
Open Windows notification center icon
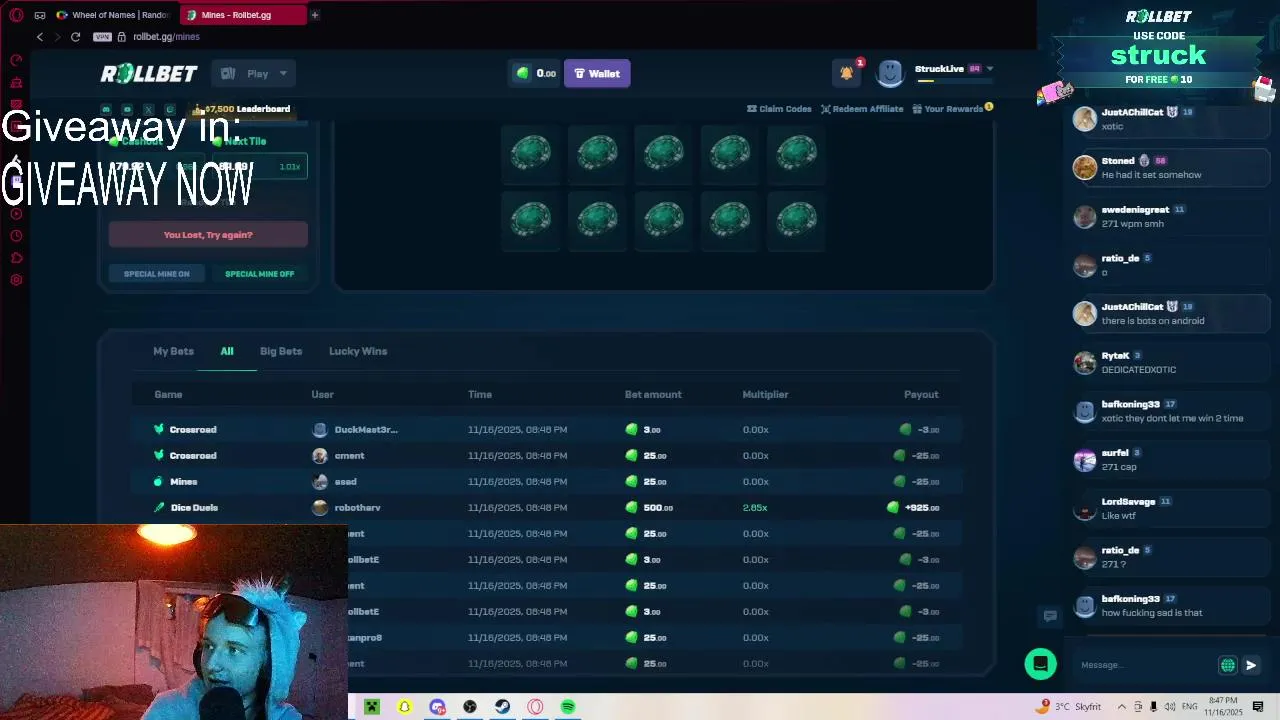[1258, 707]
